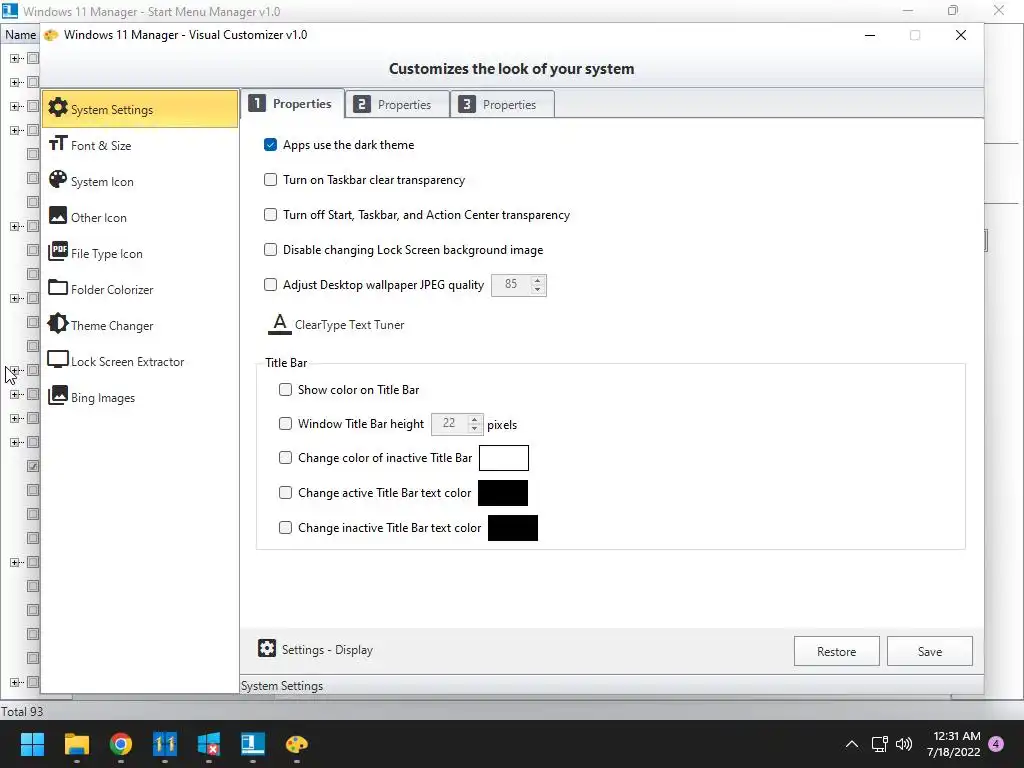Enable Turn on Taskbar clear transparency

(270, 179)
